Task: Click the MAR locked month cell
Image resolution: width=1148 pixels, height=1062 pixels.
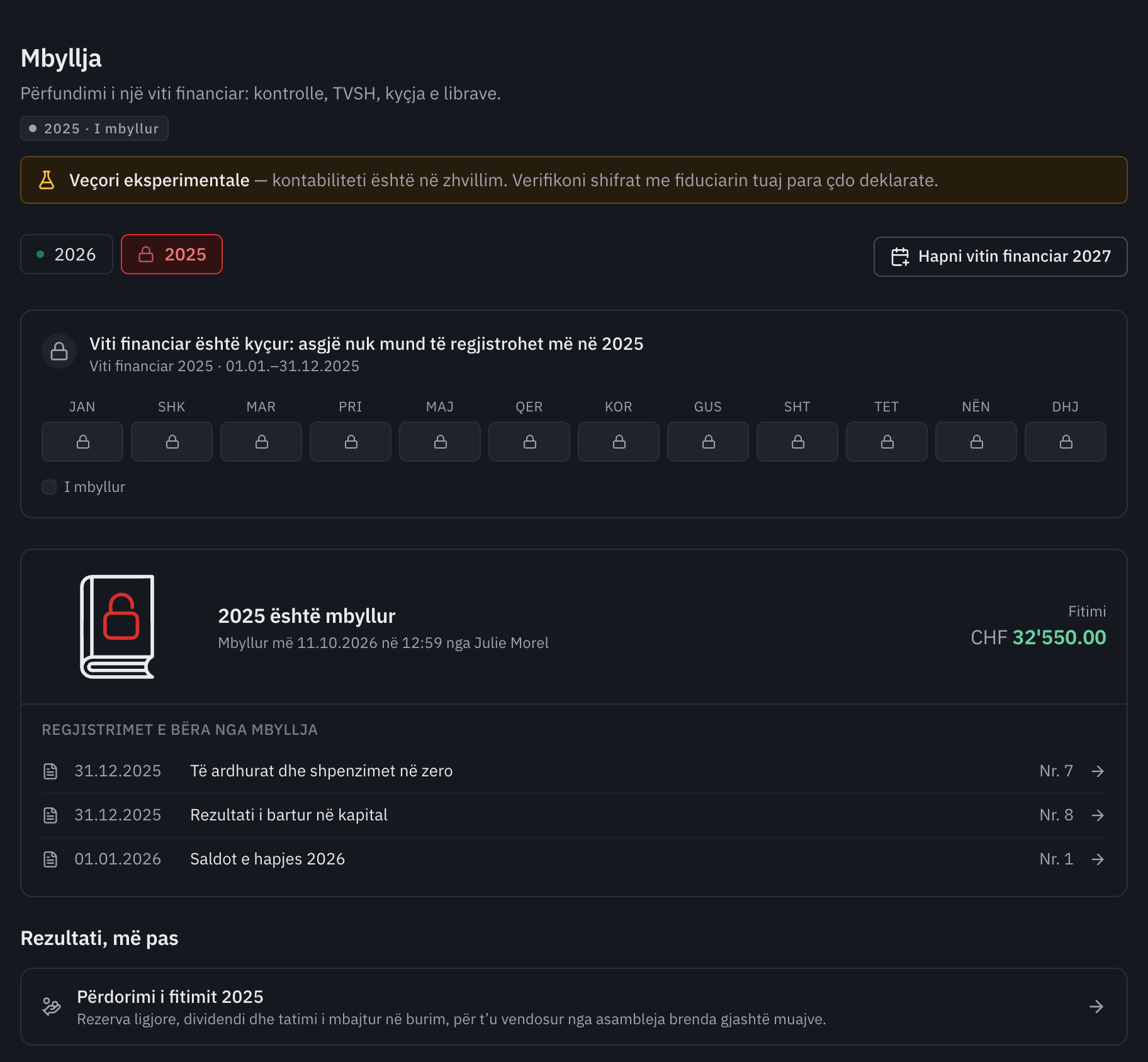Action: pyautogui.click(x=261, y=442)
